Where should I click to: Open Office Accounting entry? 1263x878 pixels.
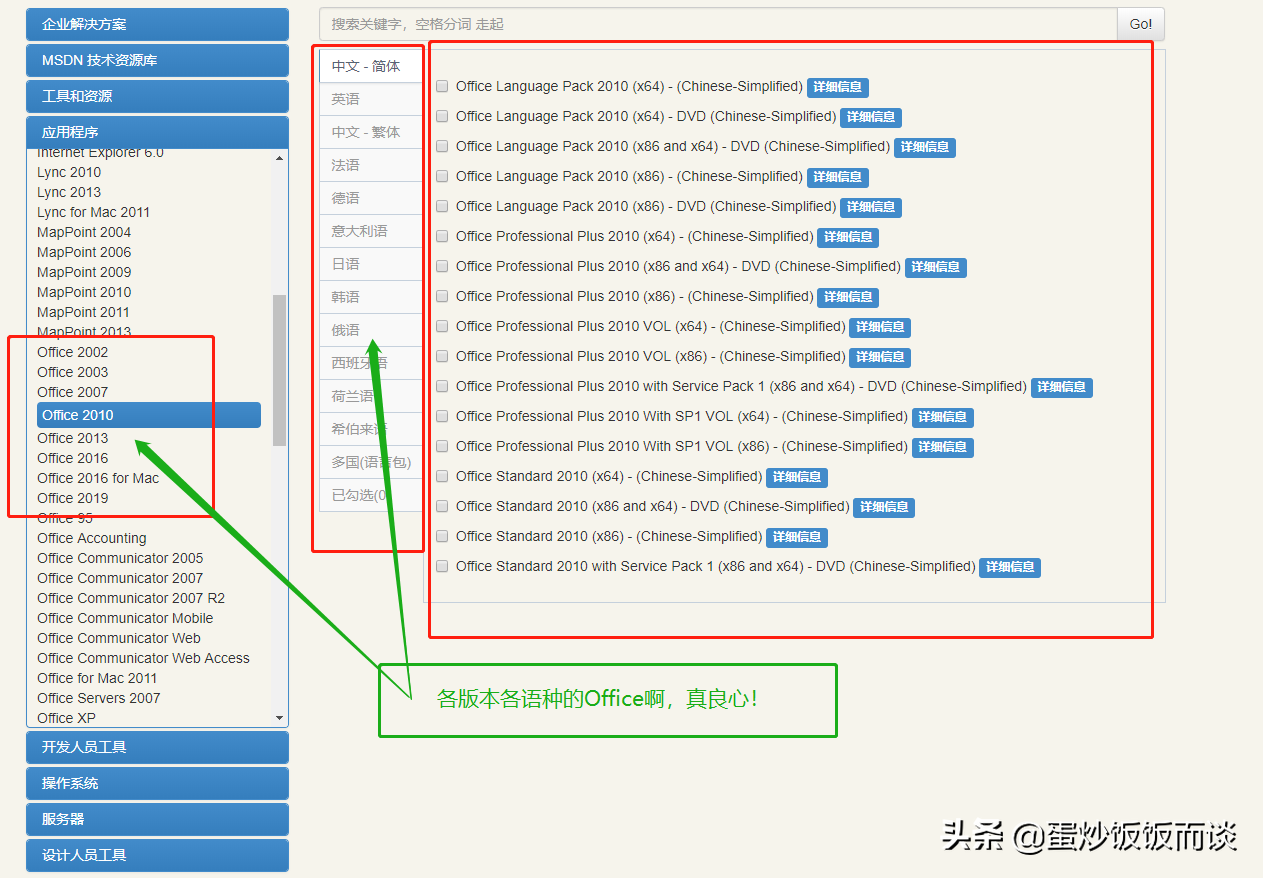(x=92, y=538)
